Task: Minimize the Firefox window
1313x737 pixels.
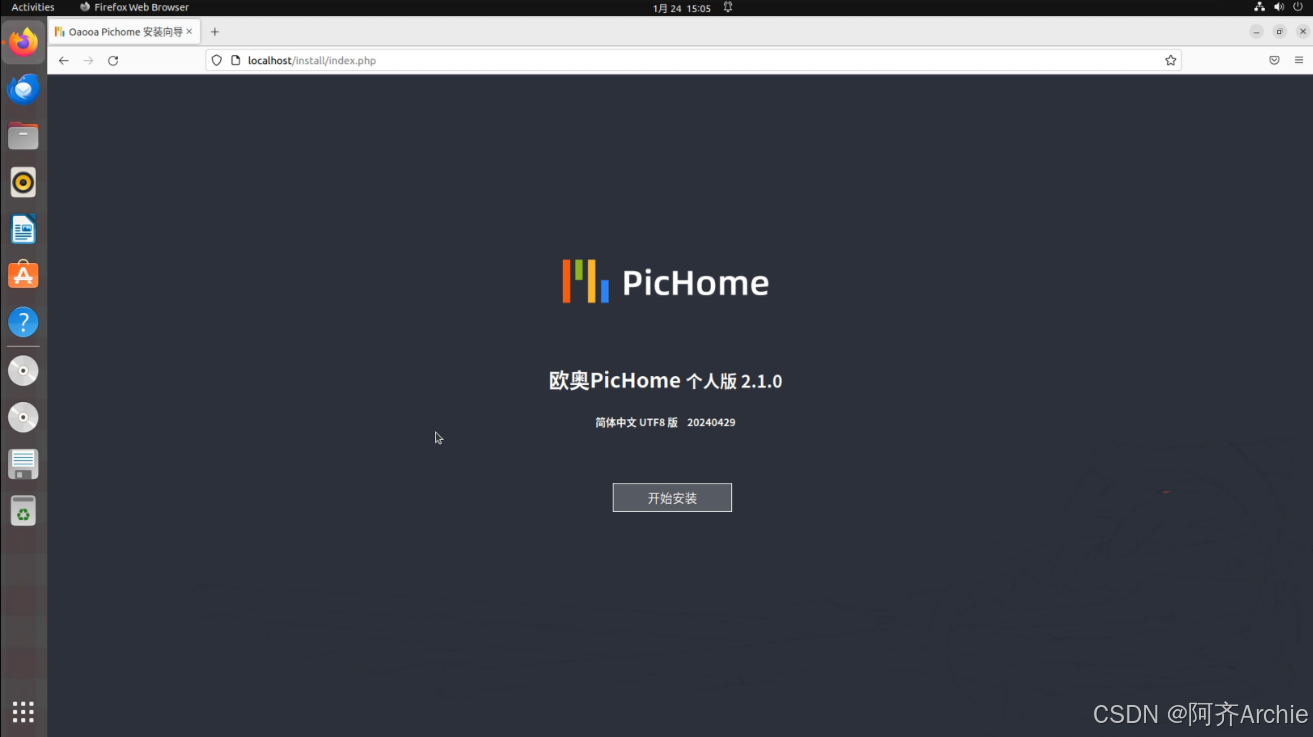Action: (1256, 32)
